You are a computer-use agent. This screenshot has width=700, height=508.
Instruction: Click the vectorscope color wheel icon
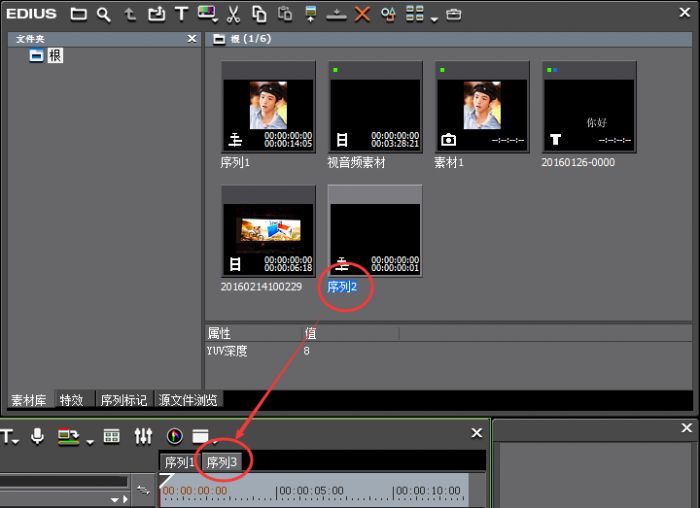(x=175, y=436)
